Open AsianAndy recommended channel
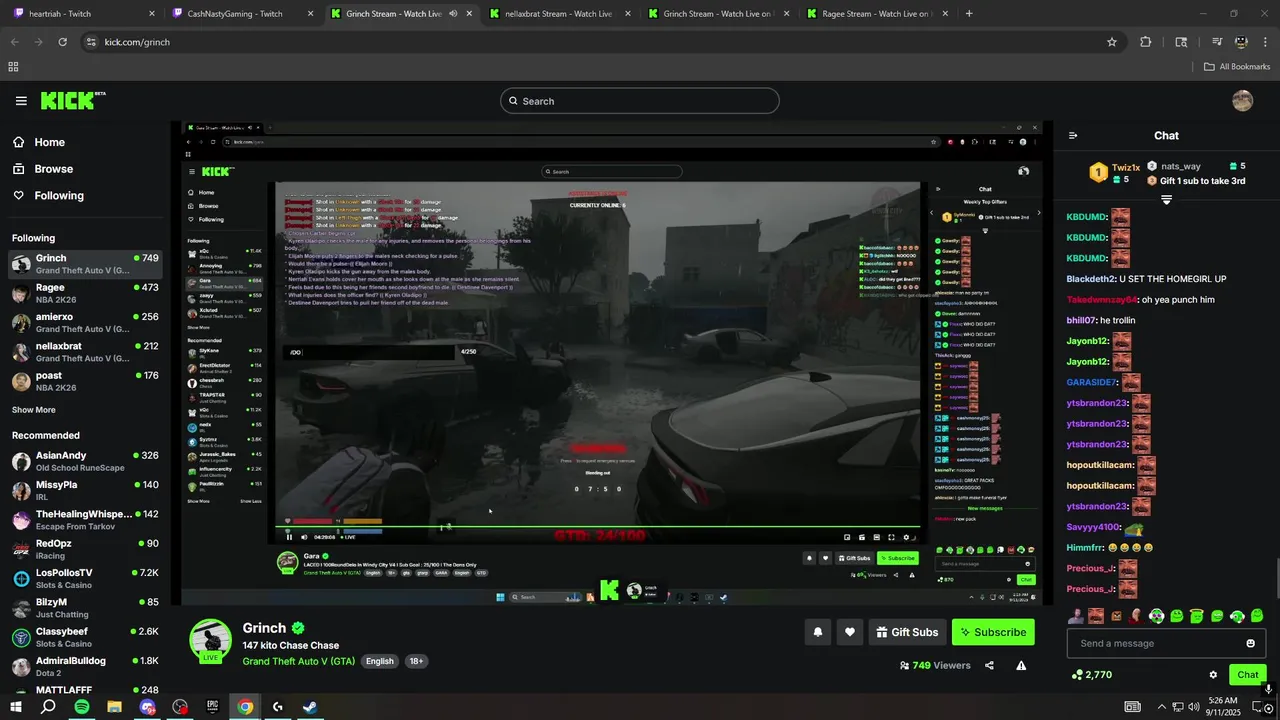Viewport: 1280px width, 720px height. click(84, 461)
